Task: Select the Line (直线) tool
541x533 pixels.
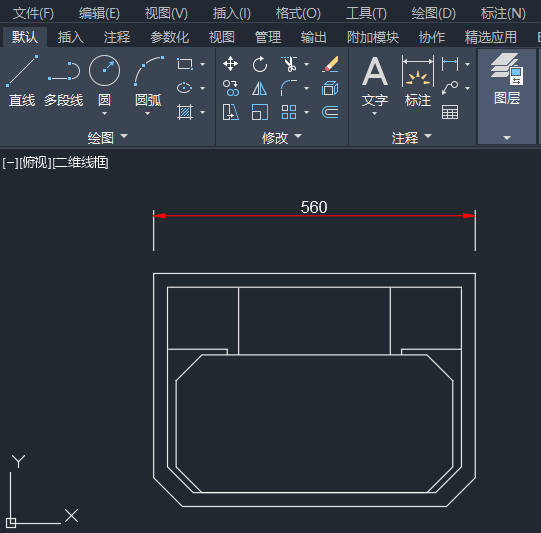Action: (22, 81)
